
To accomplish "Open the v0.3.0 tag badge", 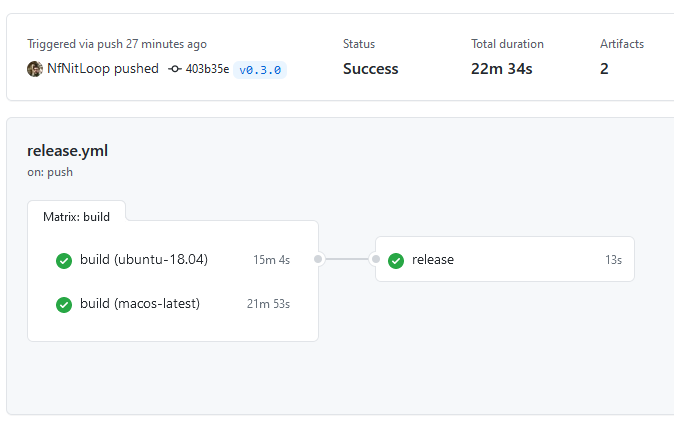I will (260, 70).
